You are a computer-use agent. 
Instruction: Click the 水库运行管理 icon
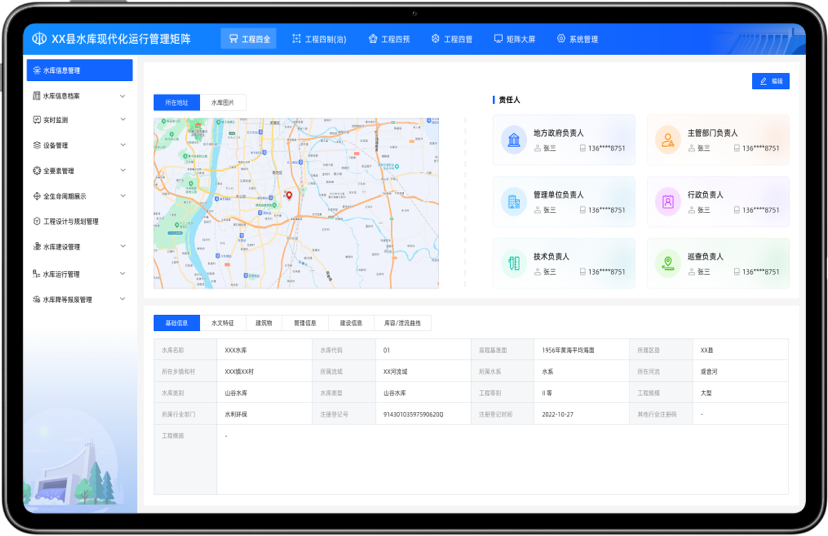[x=37, y=274]
